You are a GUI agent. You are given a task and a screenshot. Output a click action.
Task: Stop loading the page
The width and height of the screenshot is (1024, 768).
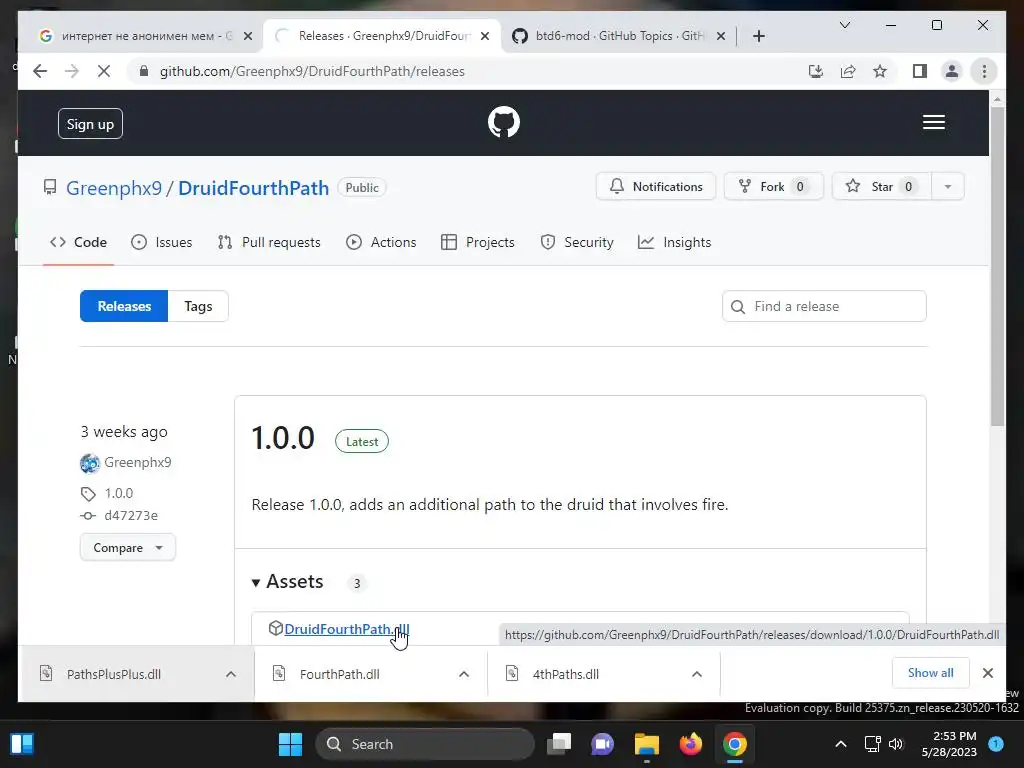point(104,71)
